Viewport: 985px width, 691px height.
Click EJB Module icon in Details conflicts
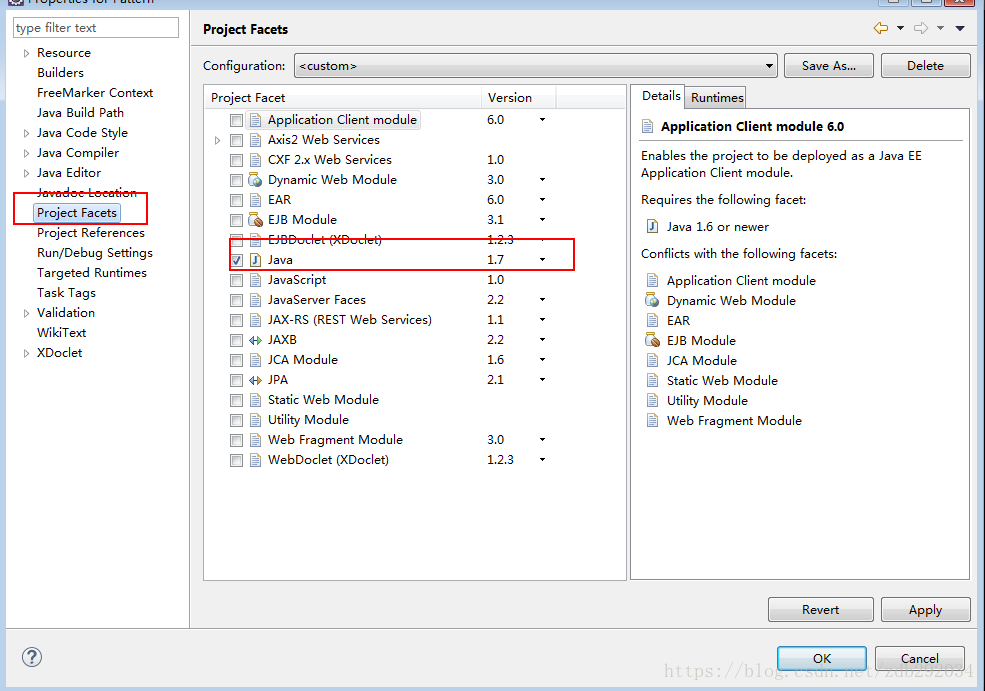(x=653, y=340)
